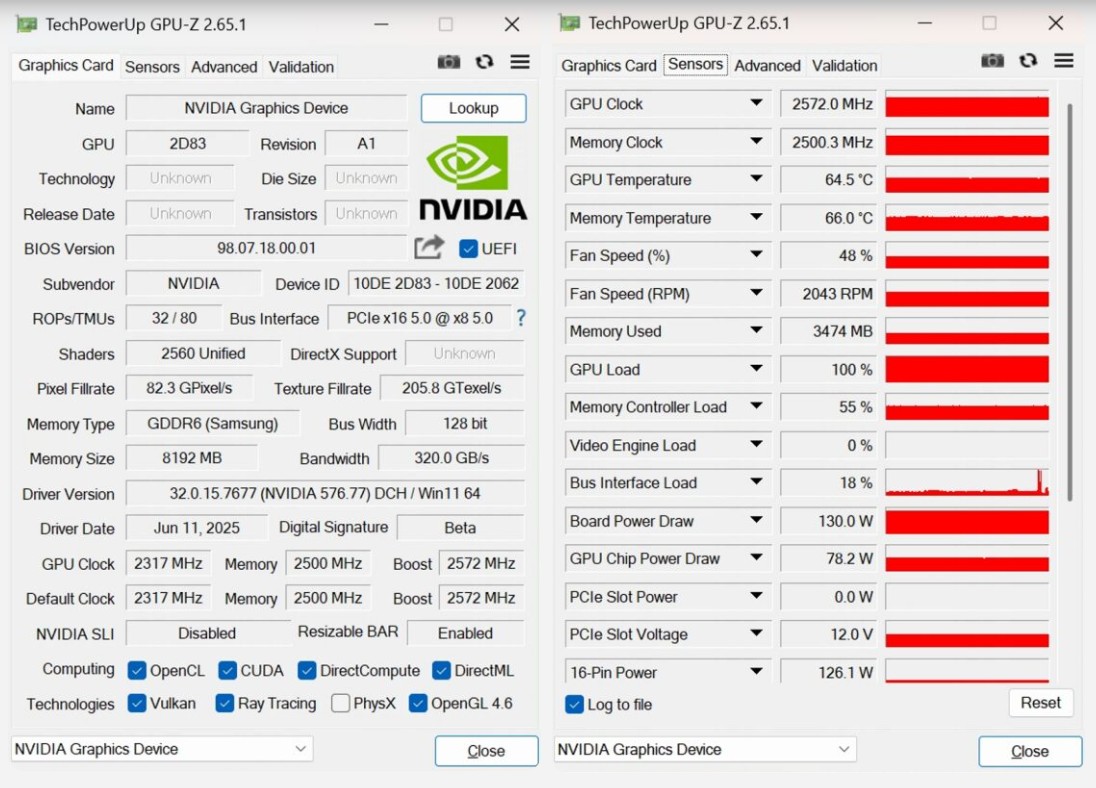This screenshot has height=788, width=1096.
Task: Click the 130.0 W Board Power value
Action: point(828,522)
